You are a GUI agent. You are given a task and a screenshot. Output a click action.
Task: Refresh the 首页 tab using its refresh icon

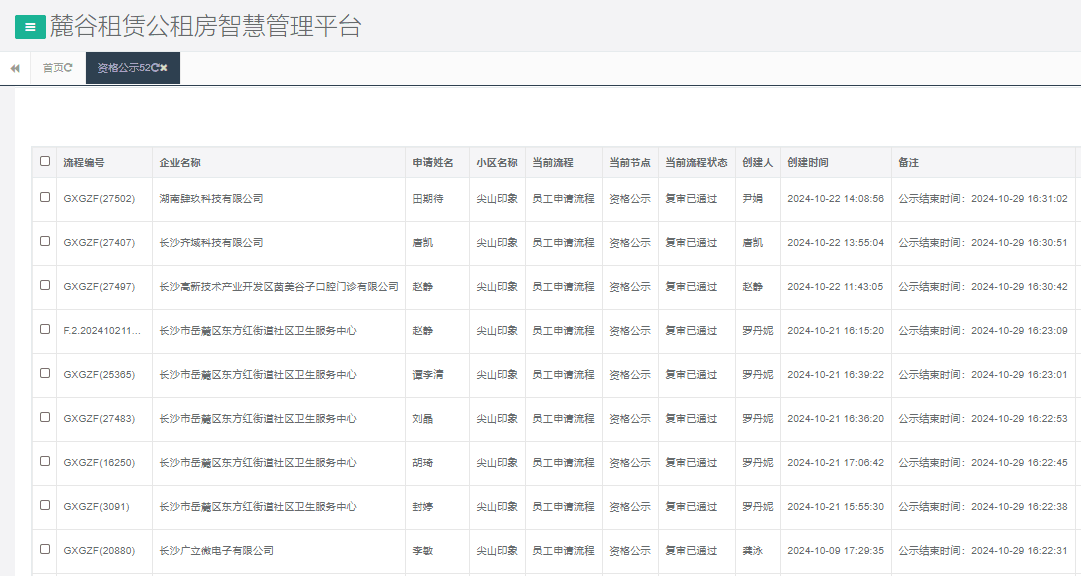(69, 68)
